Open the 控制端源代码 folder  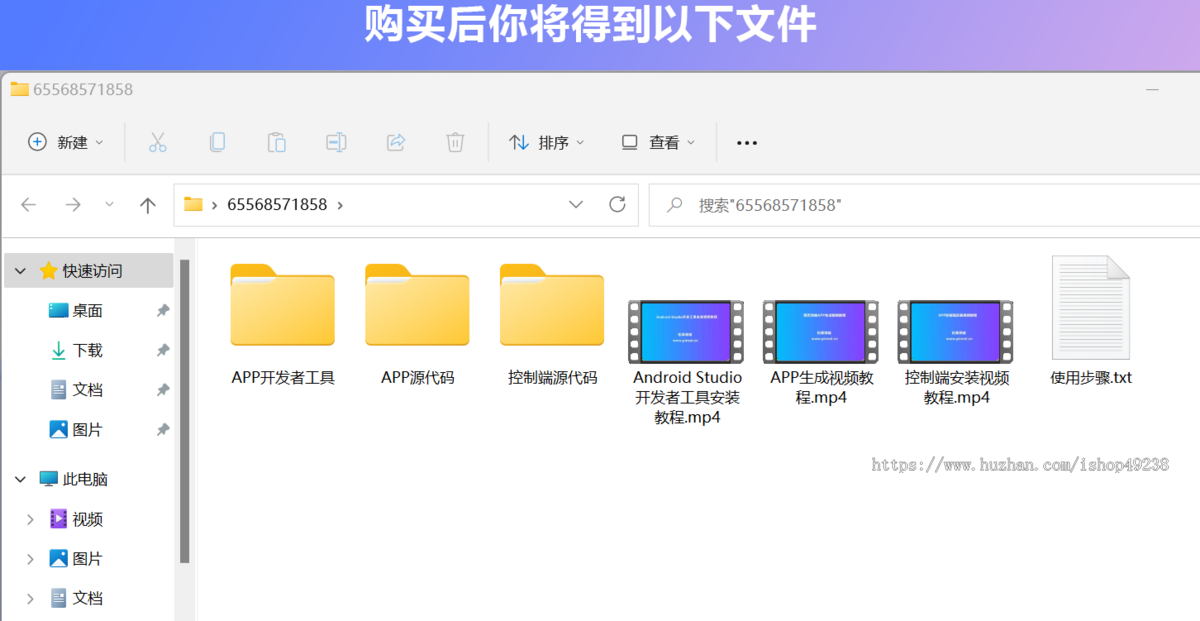tap(552, 325)
